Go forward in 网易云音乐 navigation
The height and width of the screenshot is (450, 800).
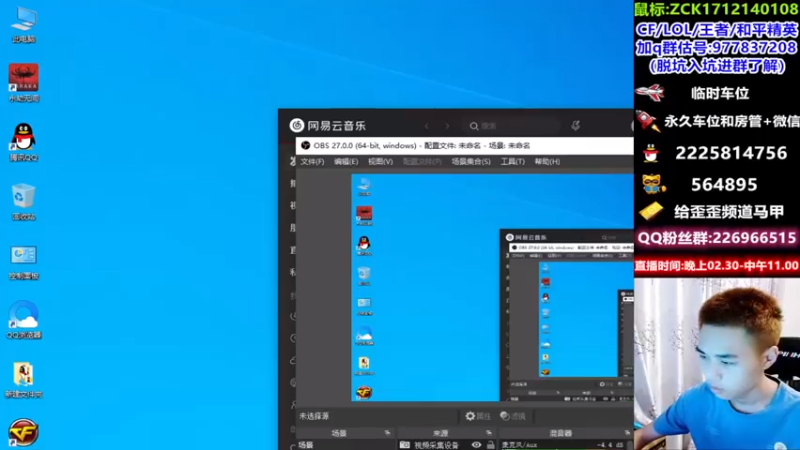[x=447, y=126]
